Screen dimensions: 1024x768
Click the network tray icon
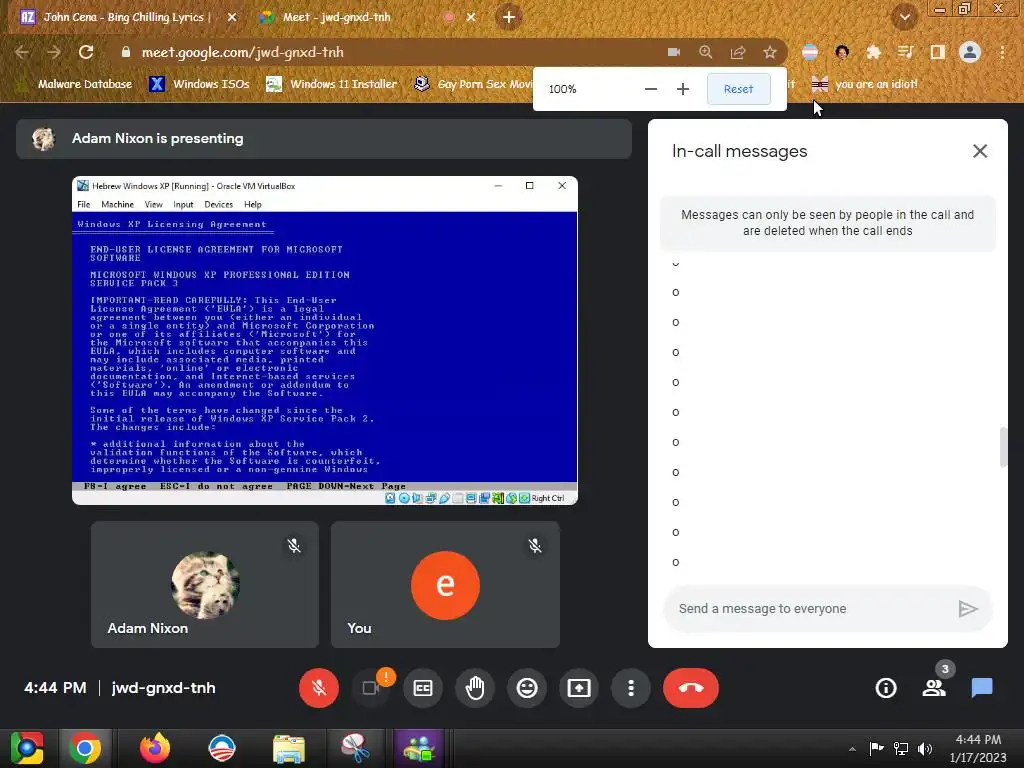[901, 748]
